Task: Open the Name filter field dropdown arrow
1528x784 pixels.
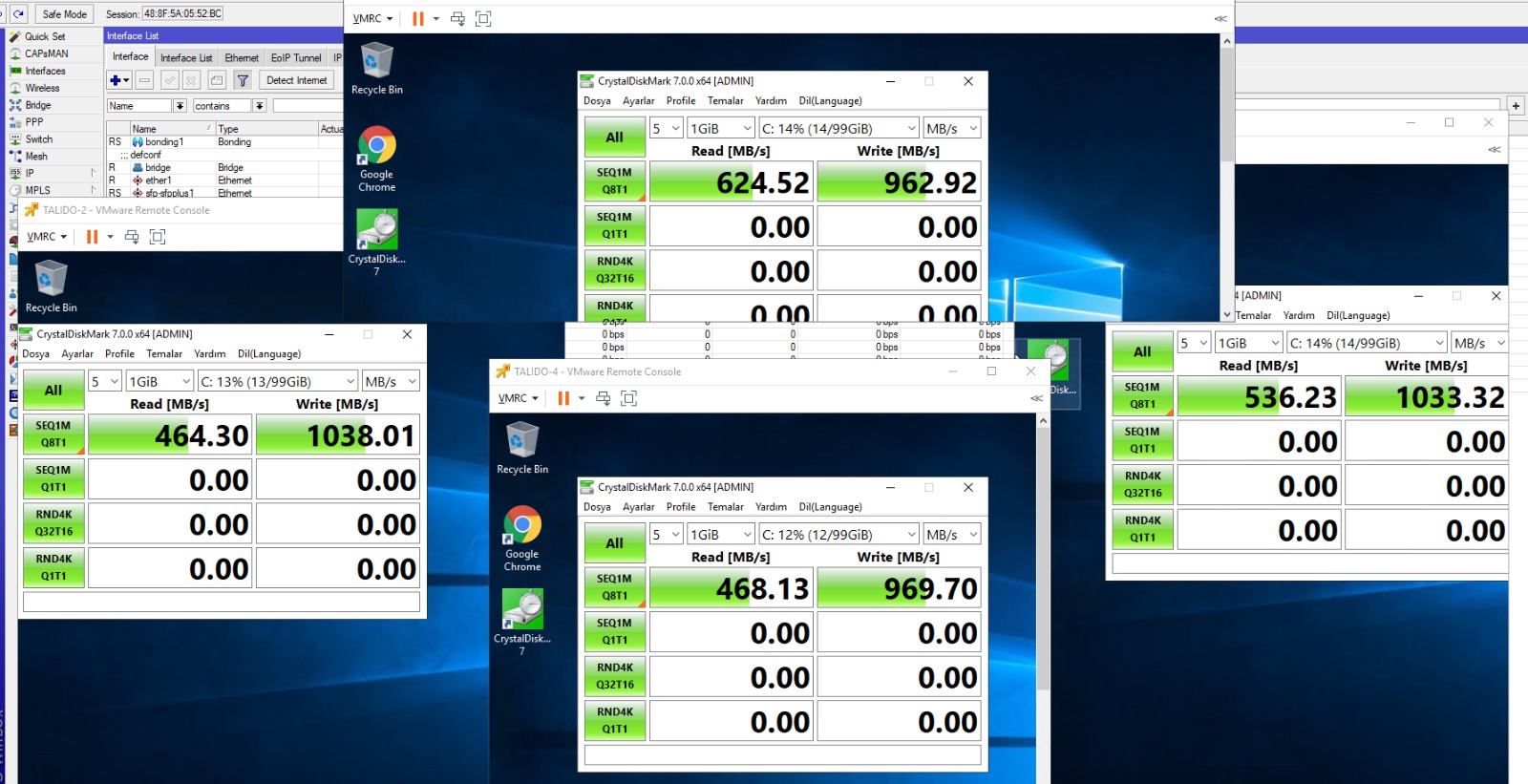Action: point(180,106)
